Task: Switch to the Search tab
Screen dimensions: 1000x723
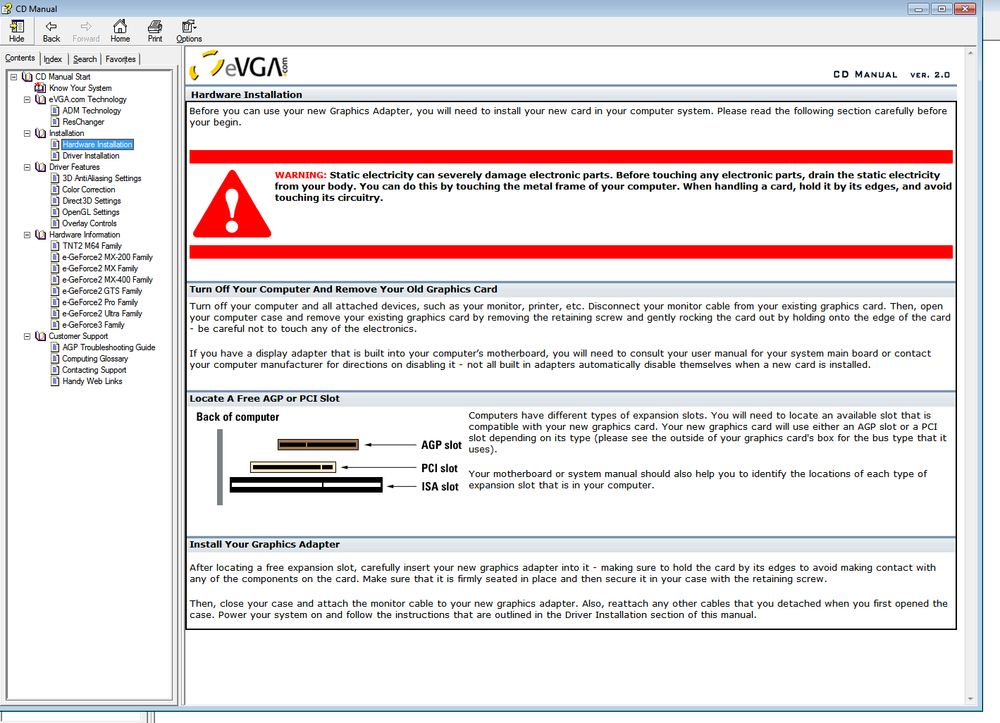Action: [84, 58]
